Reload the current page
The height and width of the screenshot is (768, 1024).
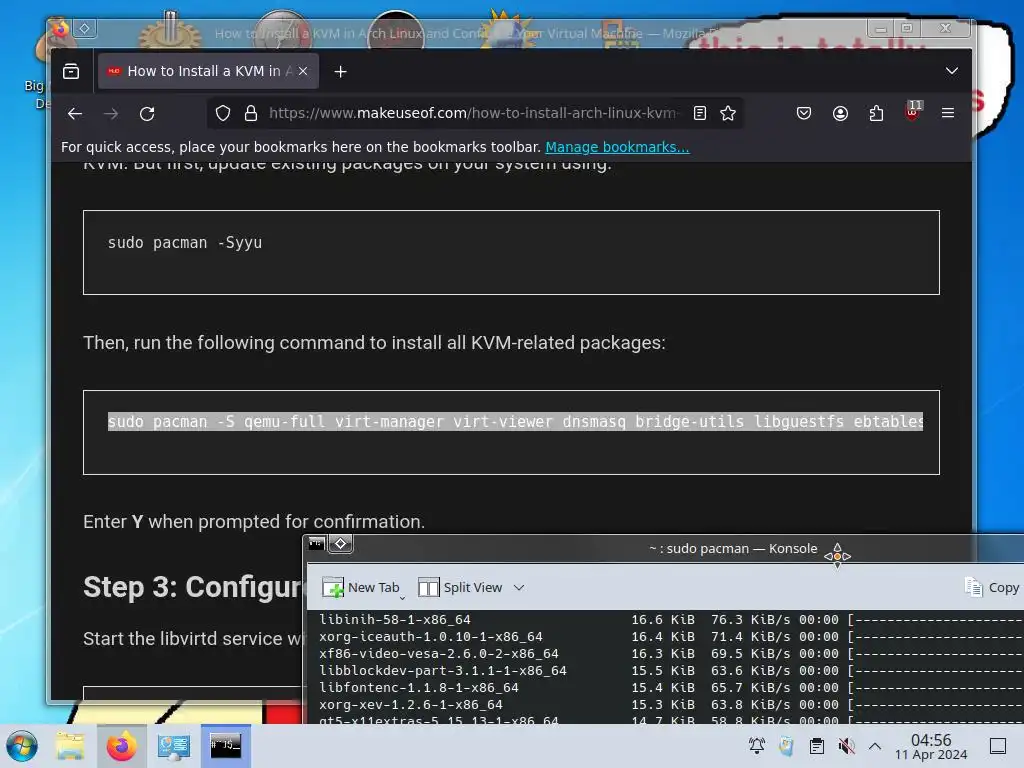(x=148, y=114)
